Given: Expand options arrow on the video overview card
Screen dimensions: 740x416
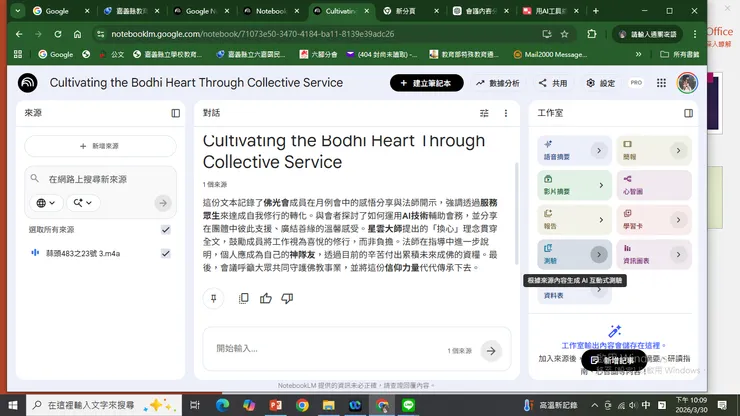Looking at the screenshot, I should (601, 186).
